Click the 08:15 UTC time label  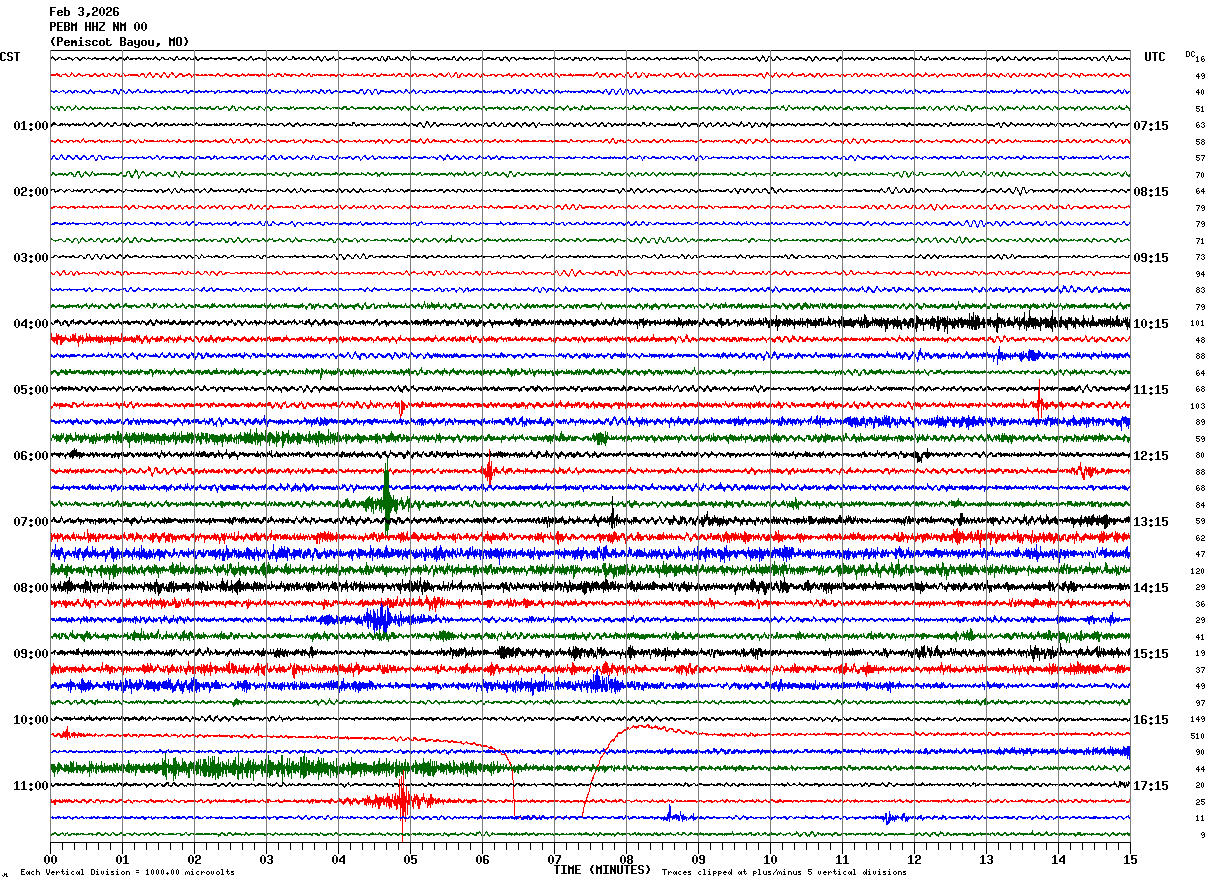tap(1151, 192)
